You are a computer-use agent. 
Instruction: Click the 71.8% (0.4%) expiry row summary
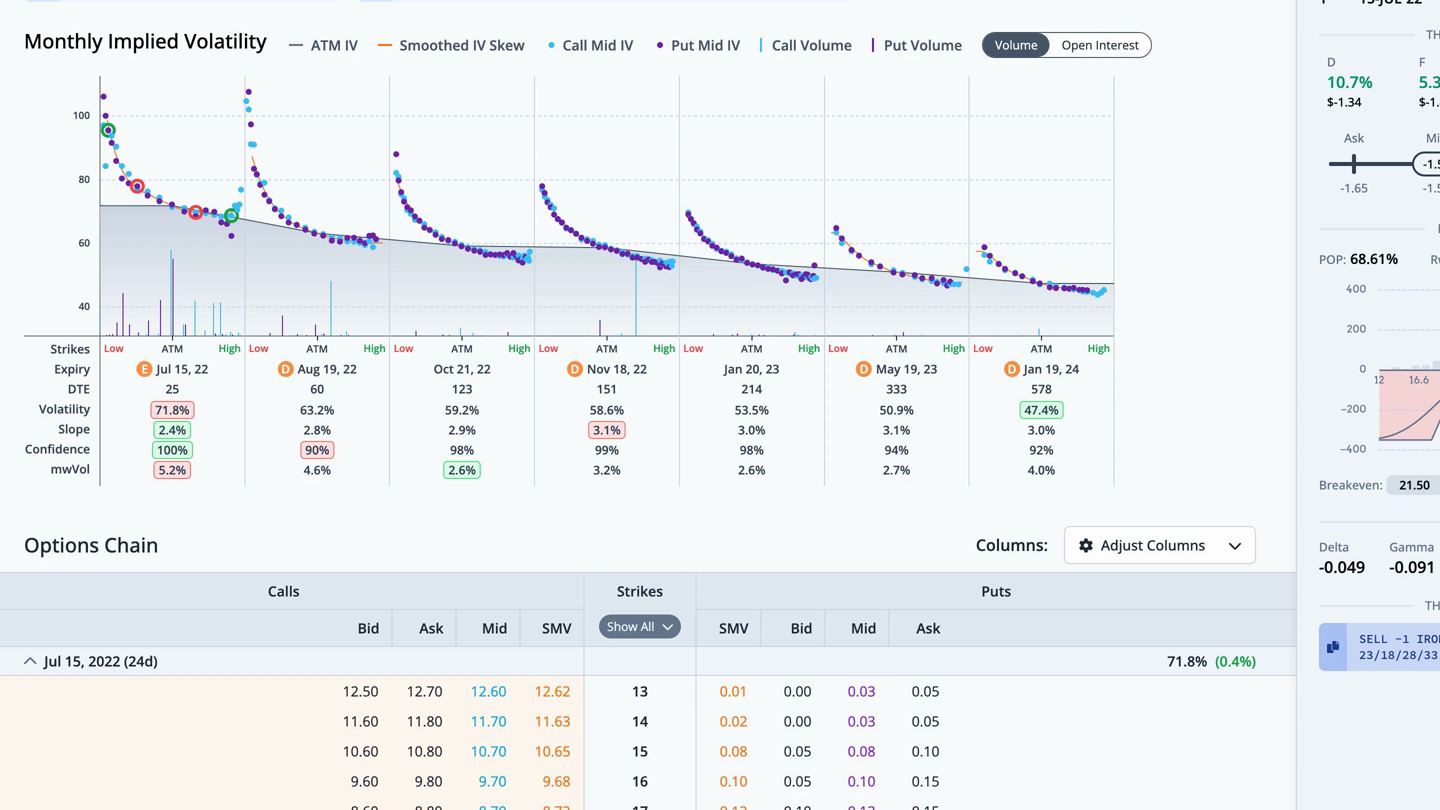[1211, 661]
